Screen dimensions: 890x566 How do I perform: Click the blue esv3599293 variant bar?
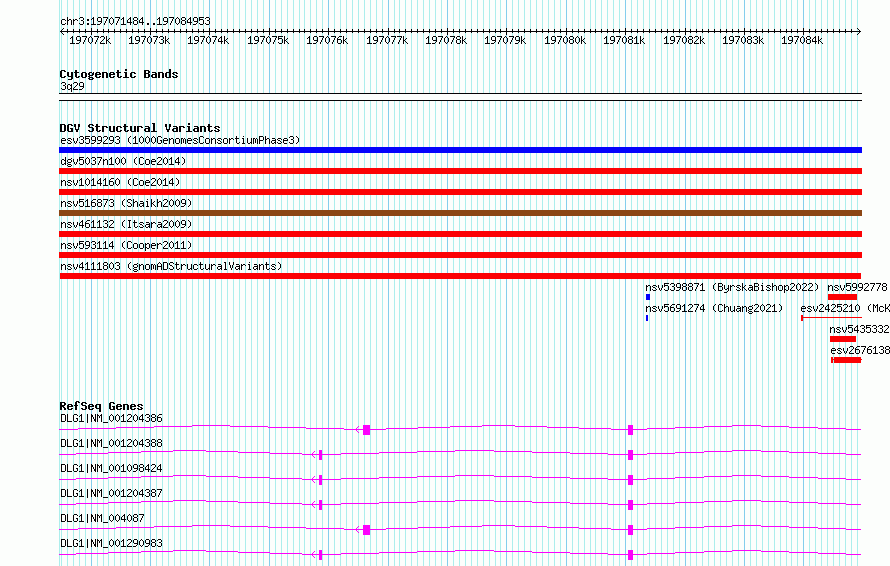pyautogui.click(x=460, y=150)
